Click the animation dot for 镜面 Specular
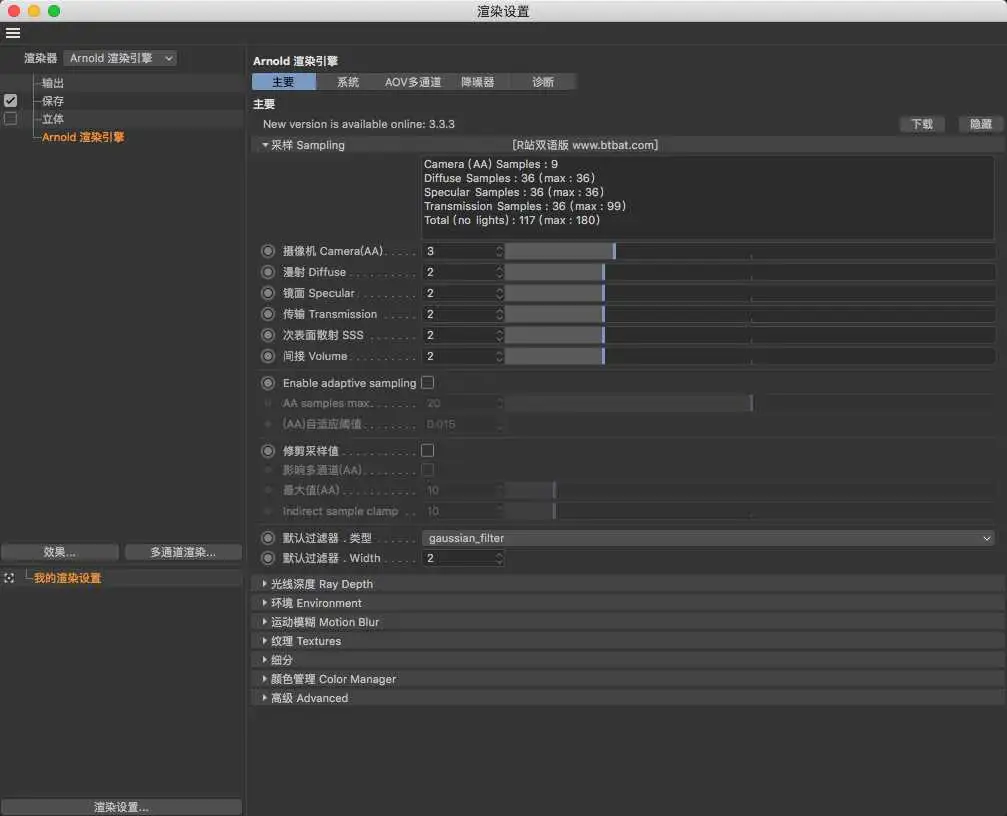Image resolution: width=1007 pixels, height=816 pixels. [x=268, y=293]
